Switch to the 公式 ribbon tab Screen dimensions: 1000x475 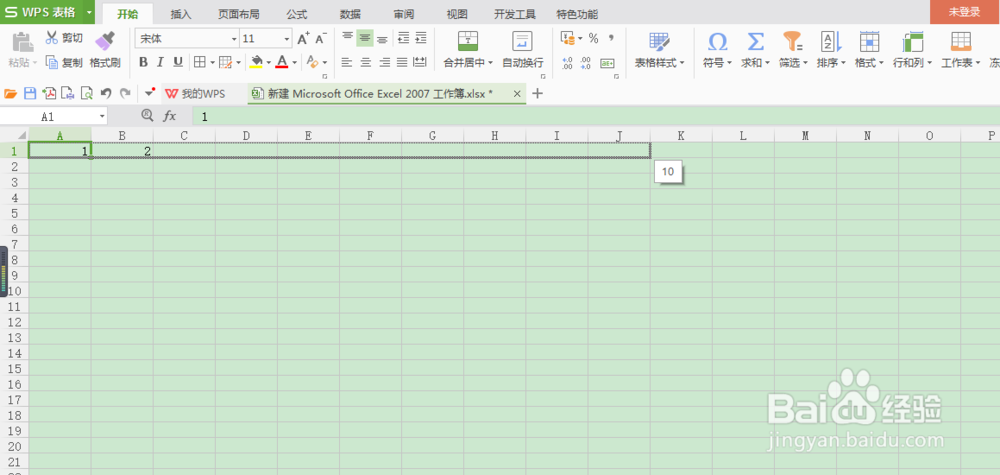(297, 14)
